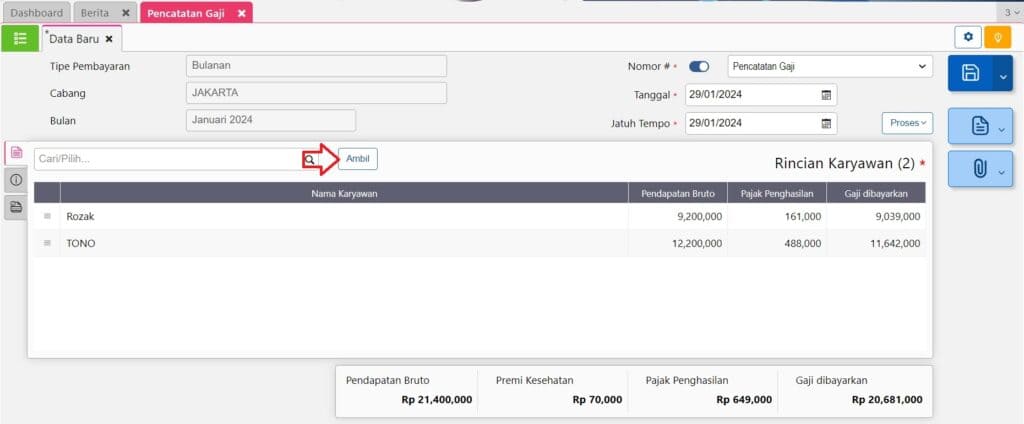Click the blue save (floppy disk) icon
The width and height of the screenshot is (1024, 424).
click(969, 73)
